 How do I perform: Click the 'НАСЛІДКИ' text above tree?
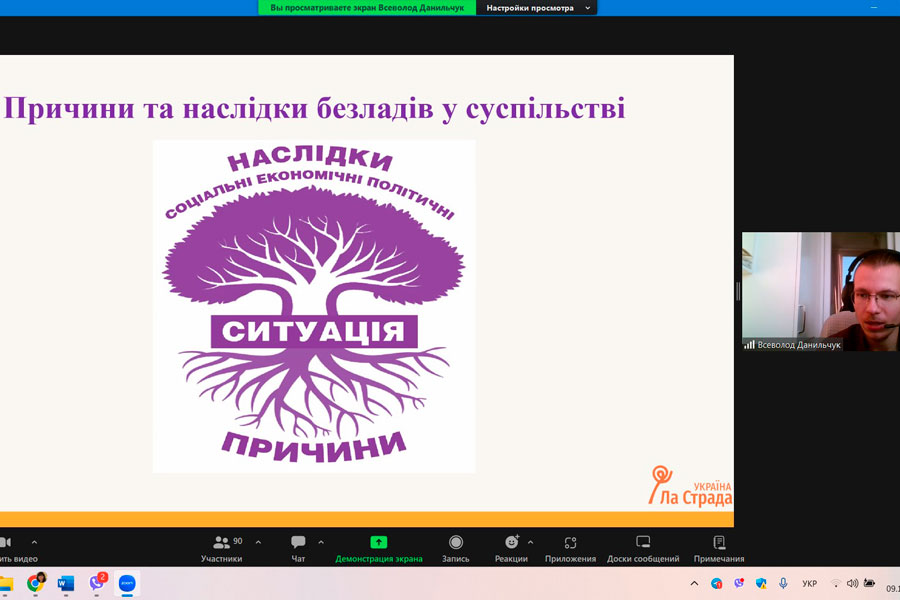pos(310,160)
